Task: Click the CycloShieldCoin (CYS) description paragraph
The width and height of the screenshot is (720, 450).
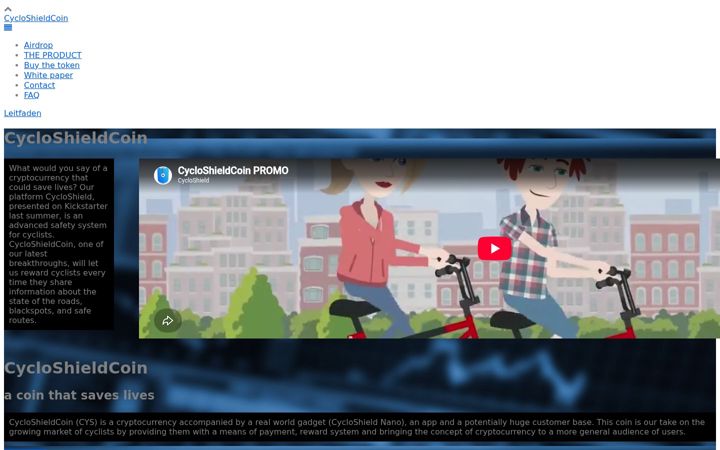Action: coord(360,427)
